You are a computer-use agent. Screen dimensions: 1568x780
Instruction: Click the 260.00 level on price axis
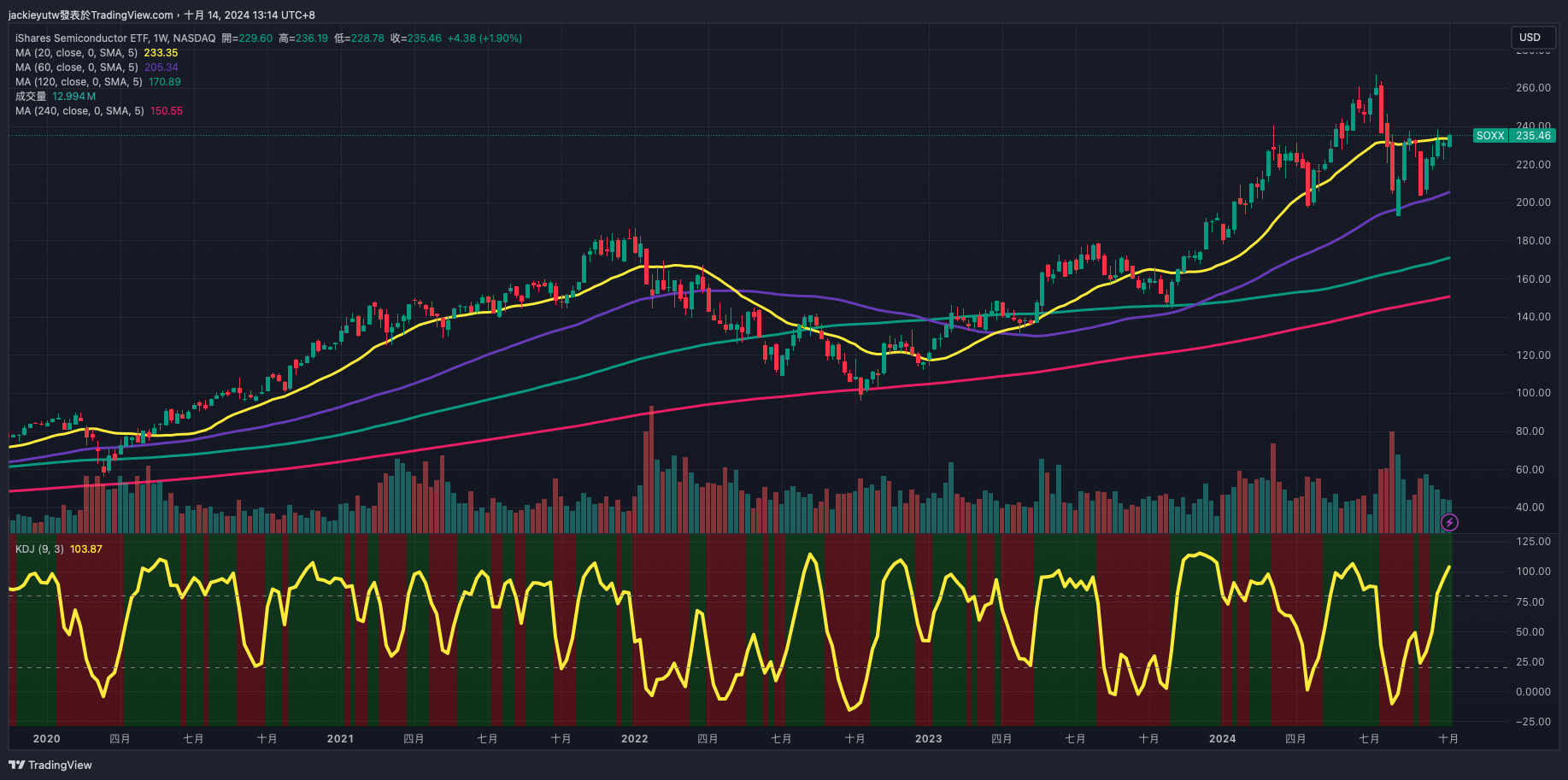1533,88
